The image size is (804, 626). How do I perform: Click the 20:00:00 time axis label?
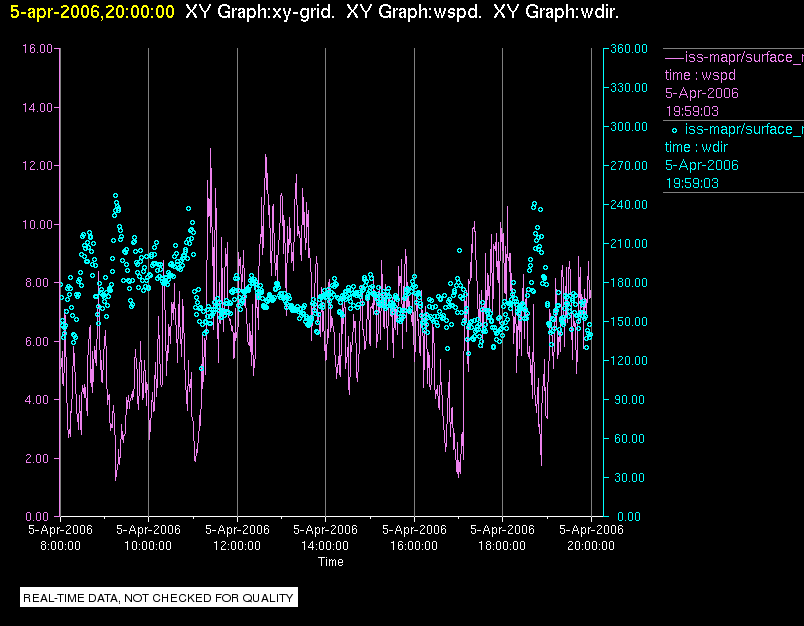[x=591, y=546]
